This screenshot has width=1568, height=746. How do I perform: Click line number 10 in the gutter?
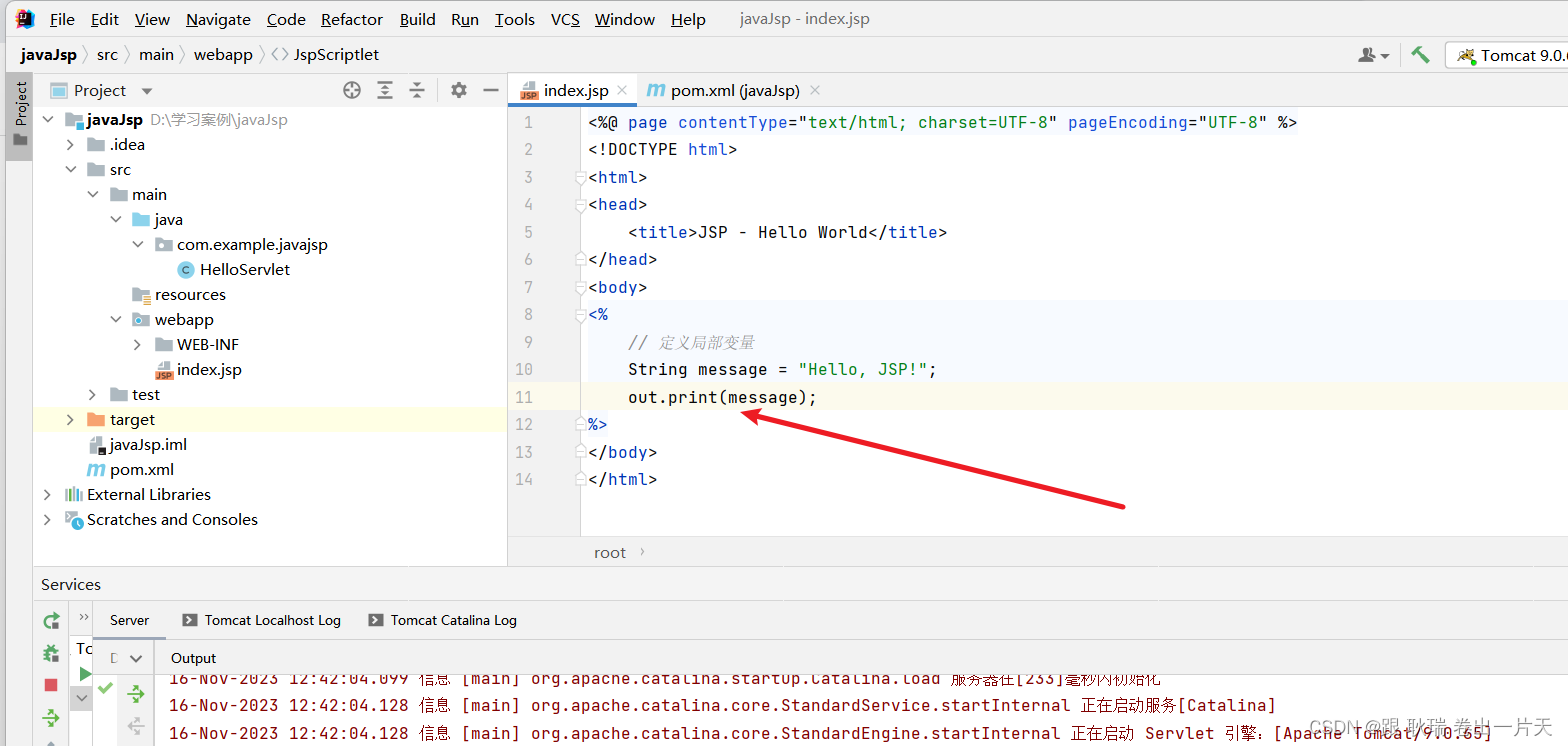[x=523, y=370]
